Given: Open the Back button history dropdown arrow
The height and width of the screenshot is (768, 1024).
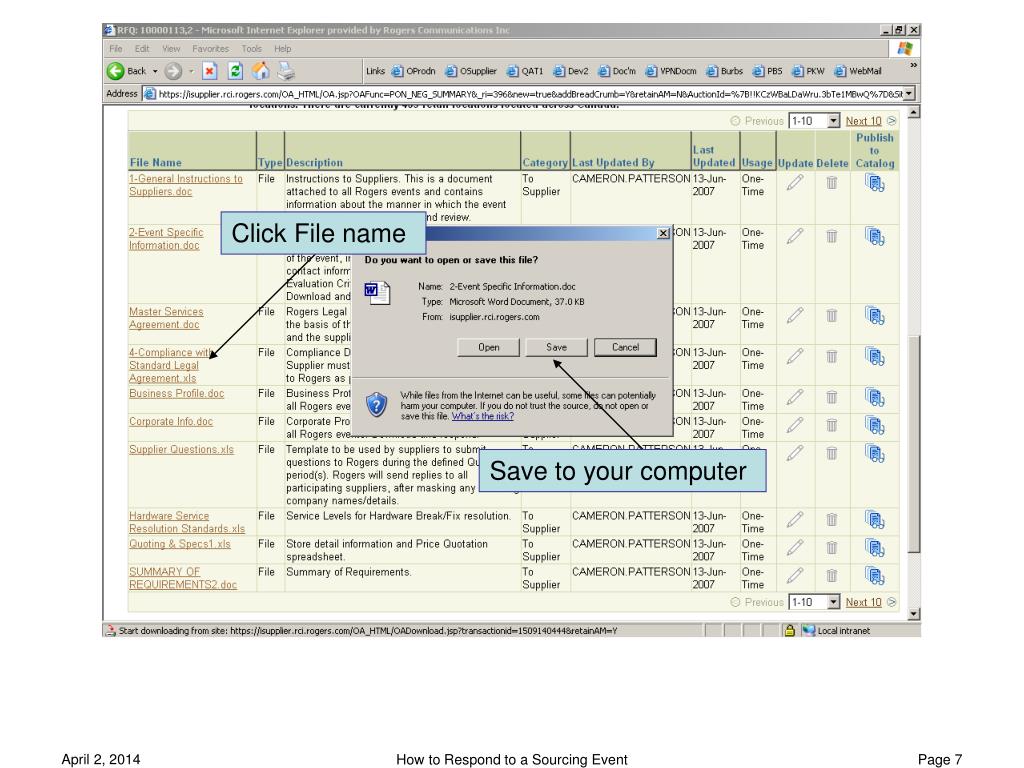Looking at the screenshot, I should 155,71.
